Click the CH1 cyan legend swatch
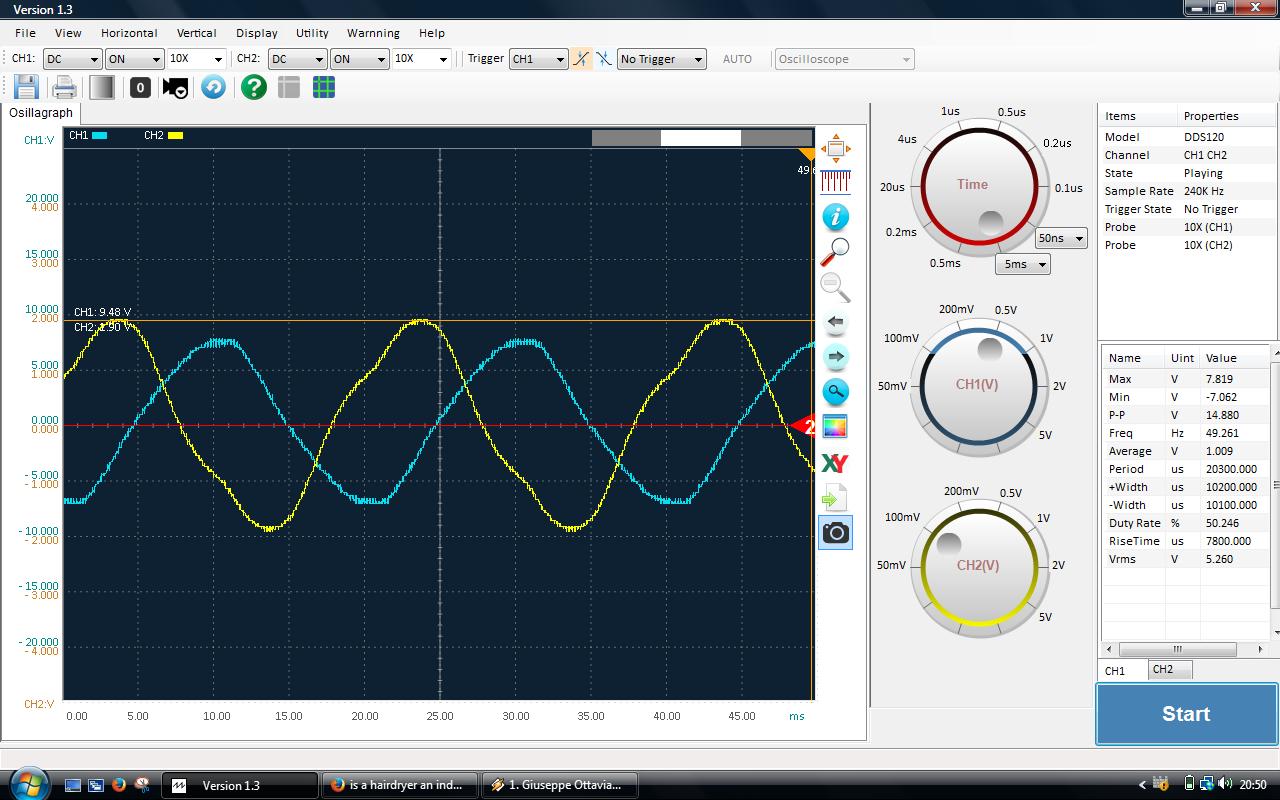 [x=99, y=135]
